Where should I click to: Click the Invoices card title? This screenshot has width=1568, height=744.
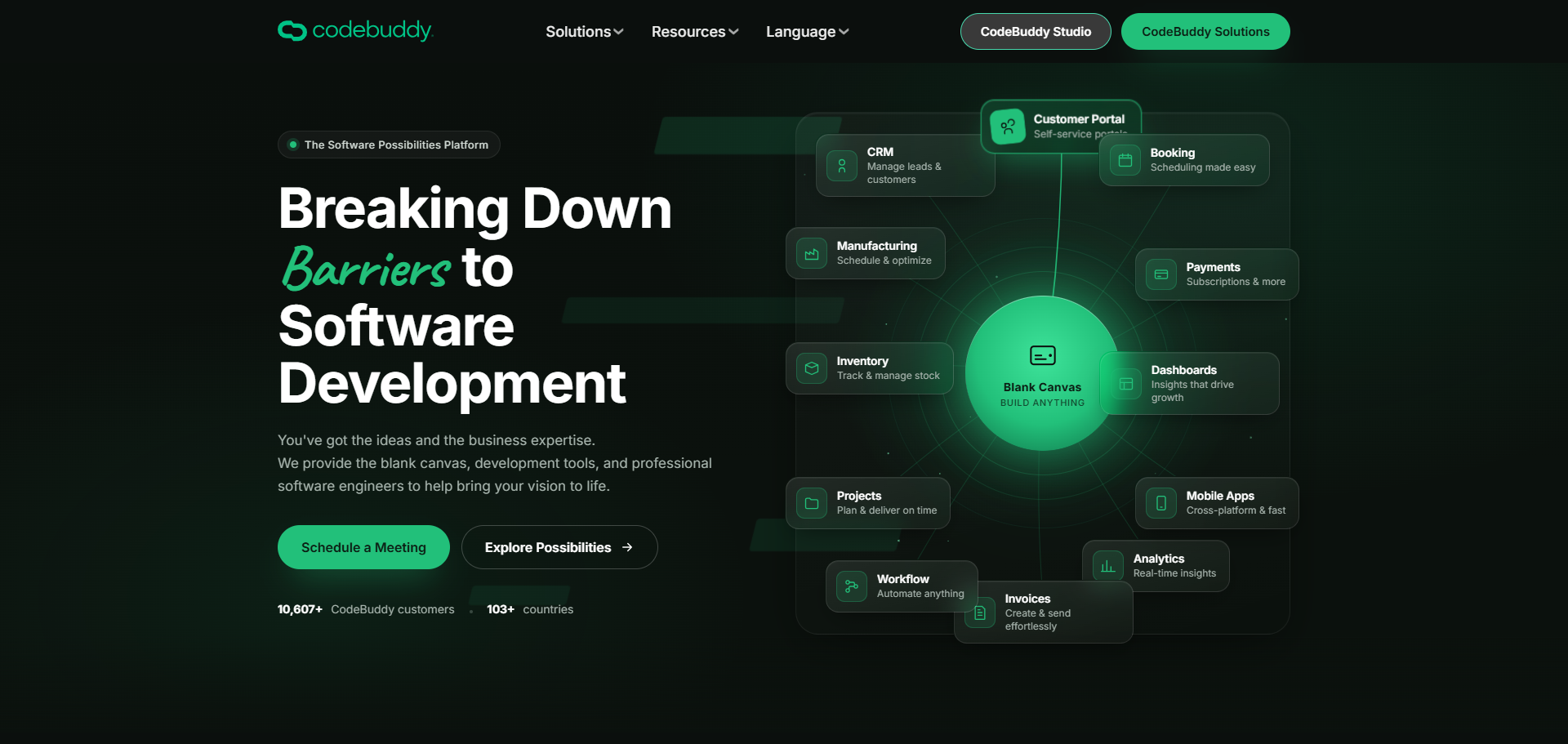coord(1027,599)
